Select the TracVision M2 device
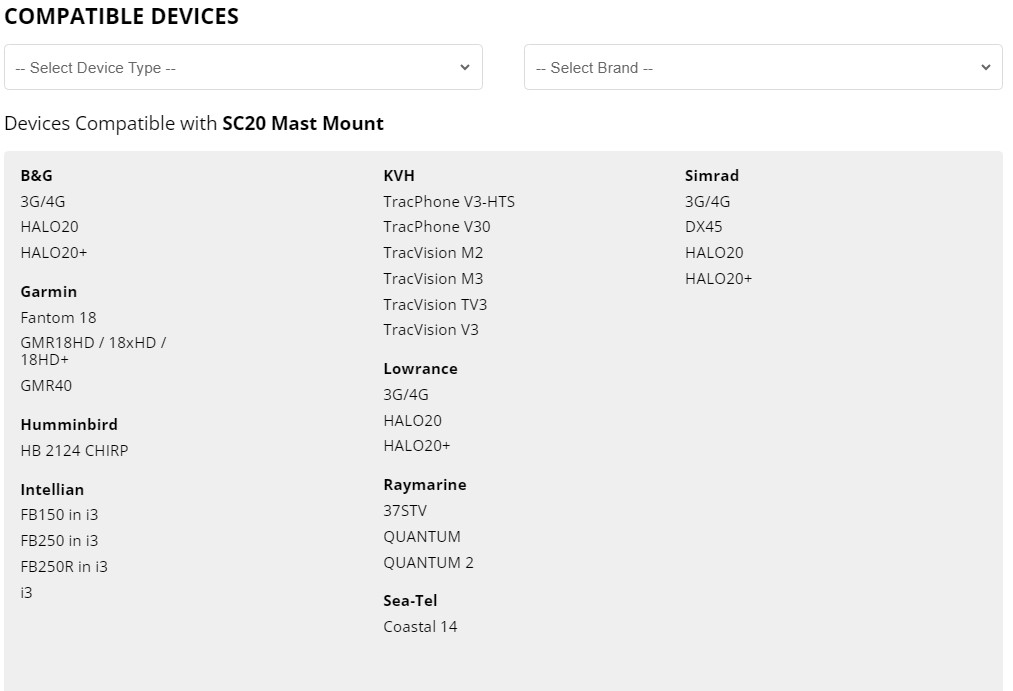Screen dimensions: 1013x691 point(433,252)
